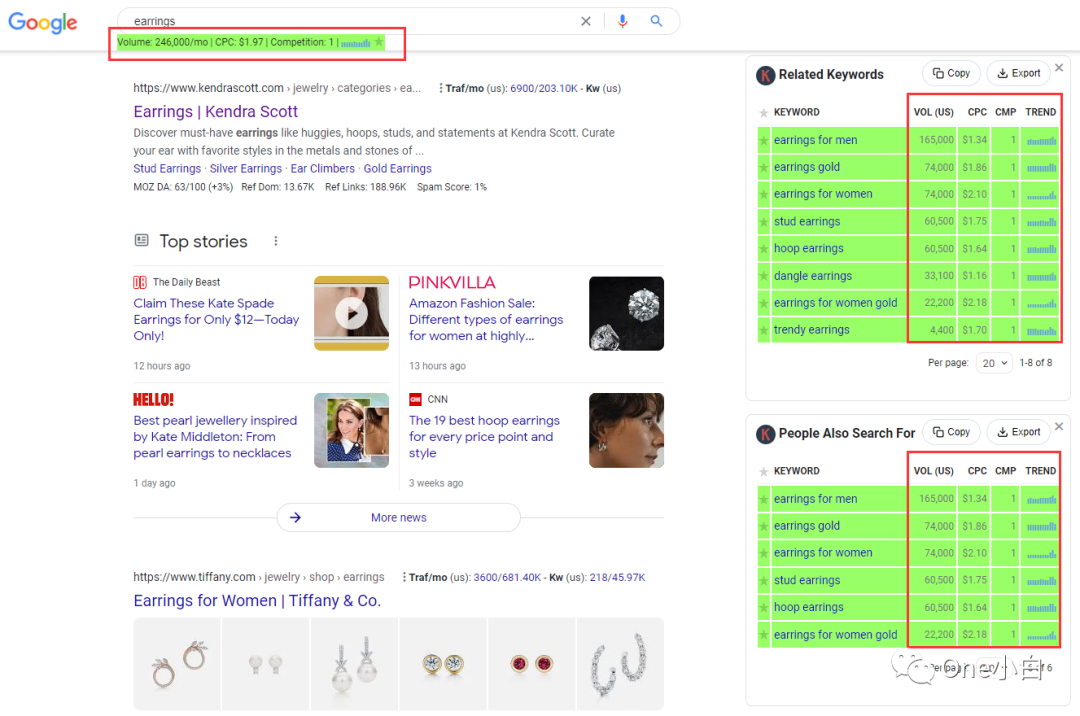Open the 'Ear Climbers' sitelink
This screenshot has width=1080, height=716.
coord(322,169)
